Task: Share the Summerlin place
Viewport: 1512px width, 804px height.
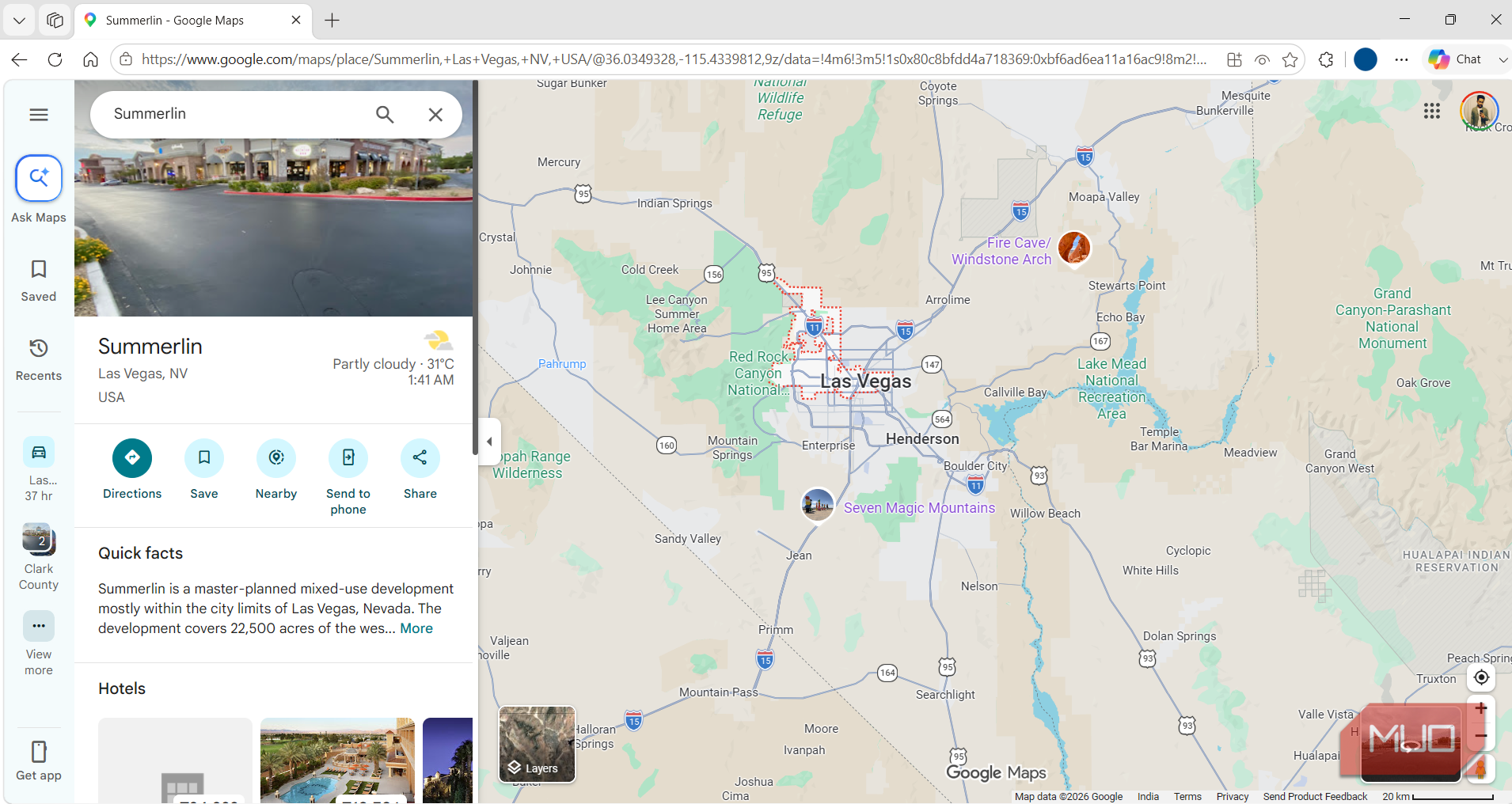Action: click(x=420, y=470)
